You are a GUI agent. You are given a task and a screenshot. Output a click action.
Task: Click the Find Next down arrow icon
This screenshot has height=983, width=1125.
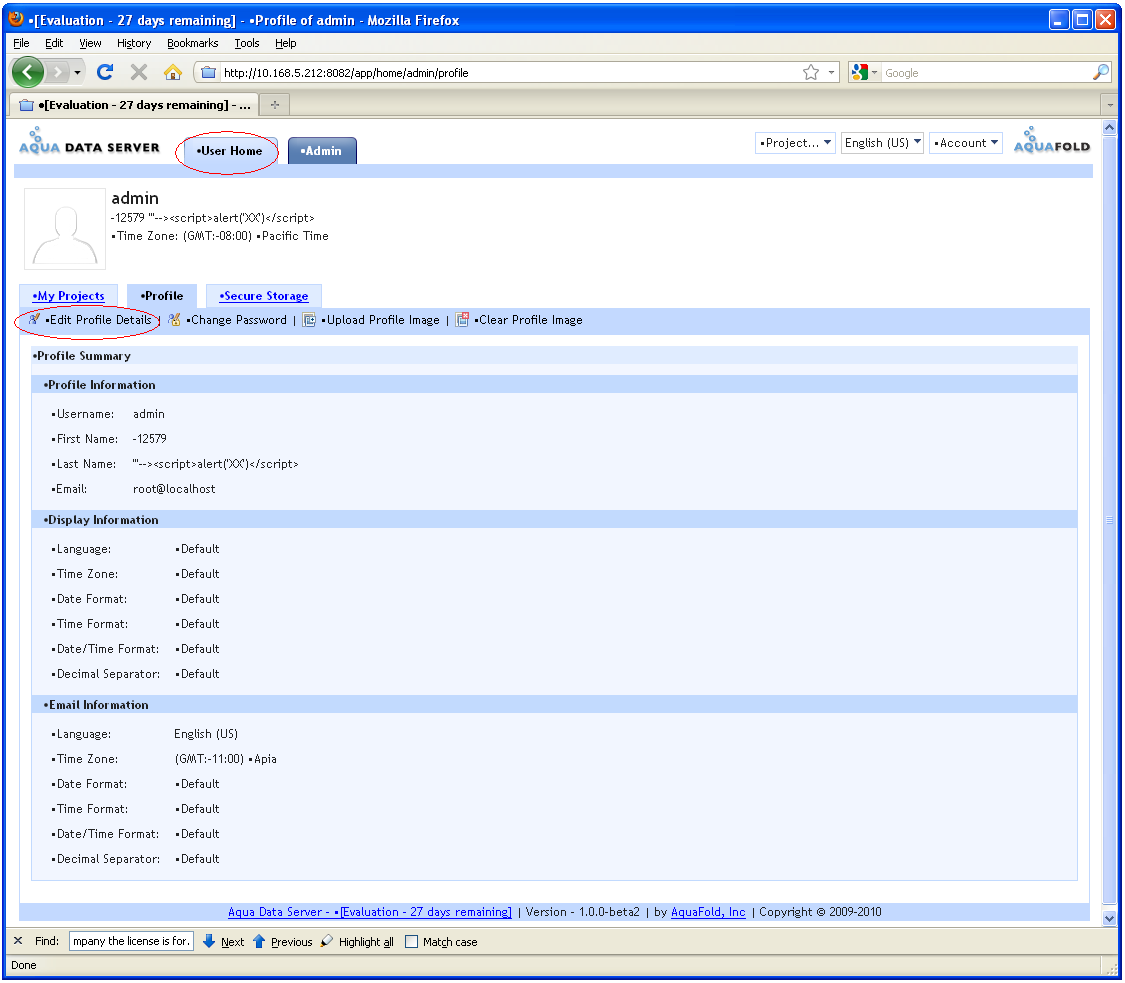pos(209,941)
